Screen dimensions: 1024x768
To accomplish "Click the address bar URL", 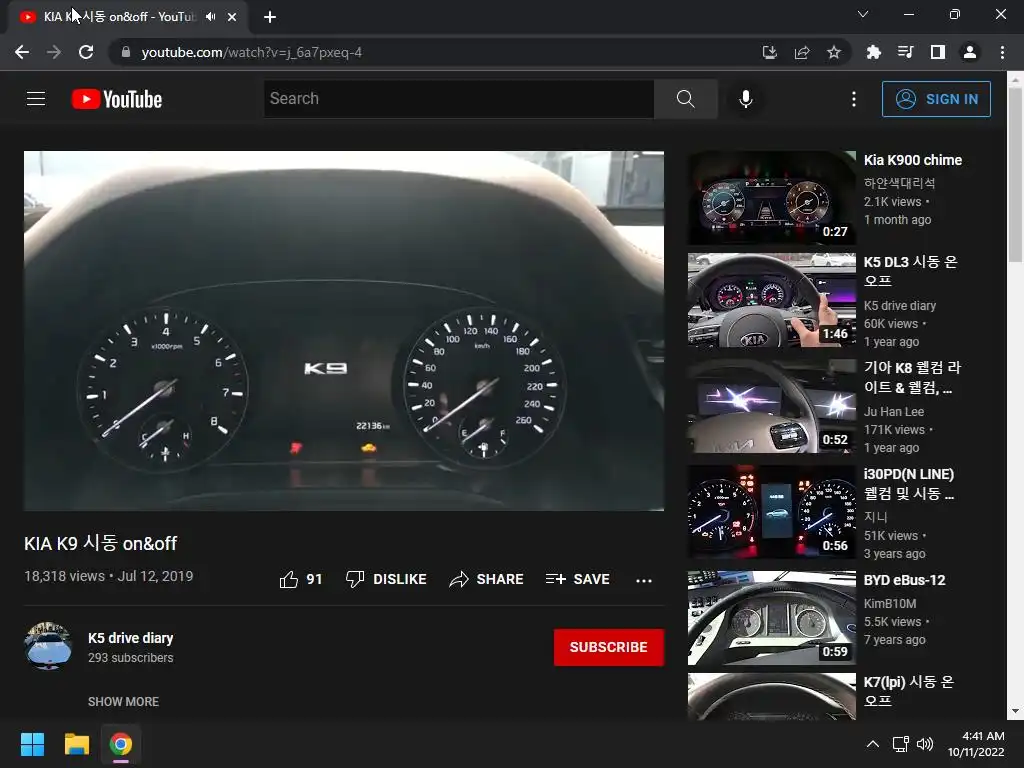I will [x=251, y=52].
